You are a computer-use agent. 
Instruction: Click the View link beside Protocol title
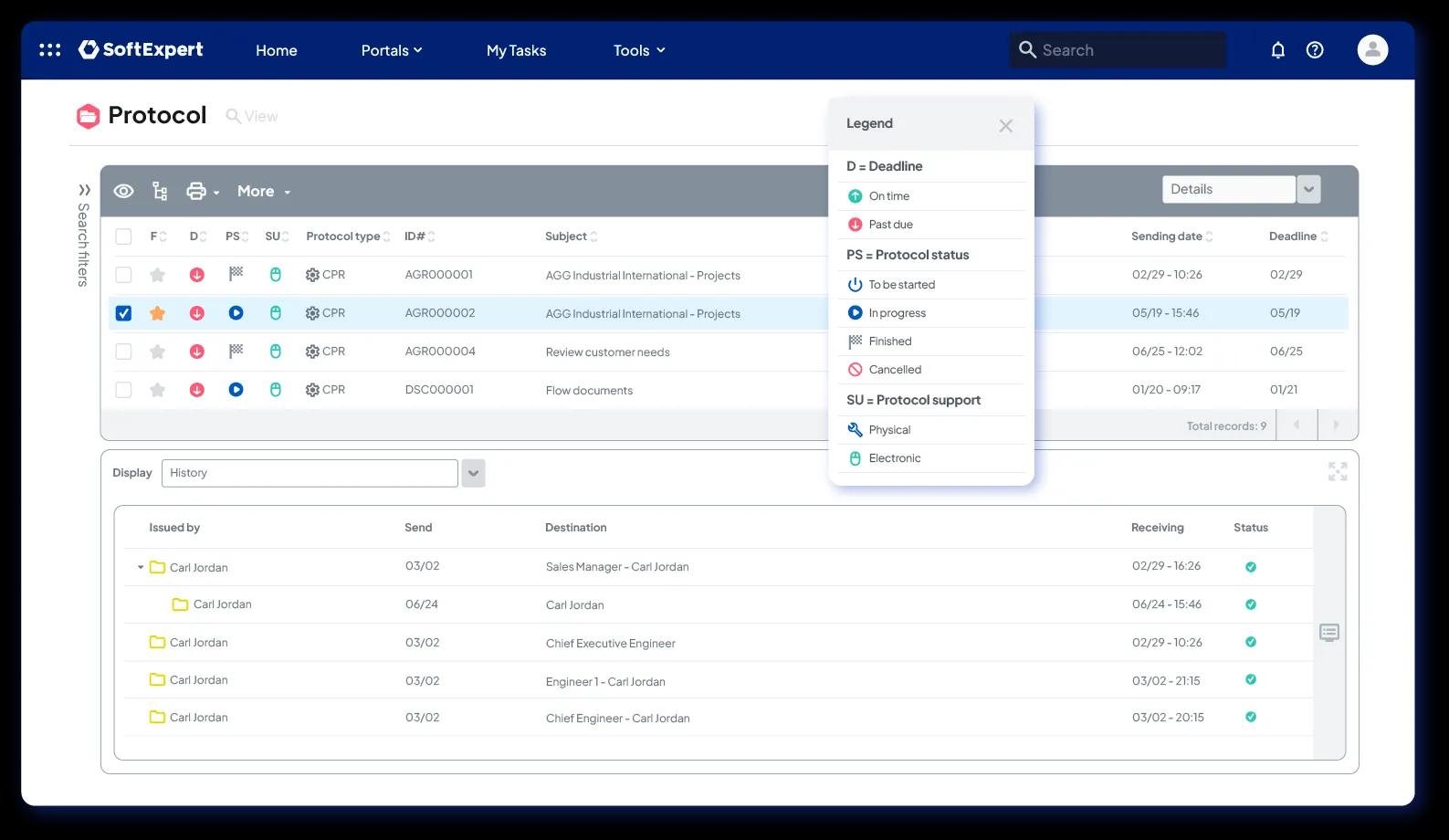pos(252,116)
